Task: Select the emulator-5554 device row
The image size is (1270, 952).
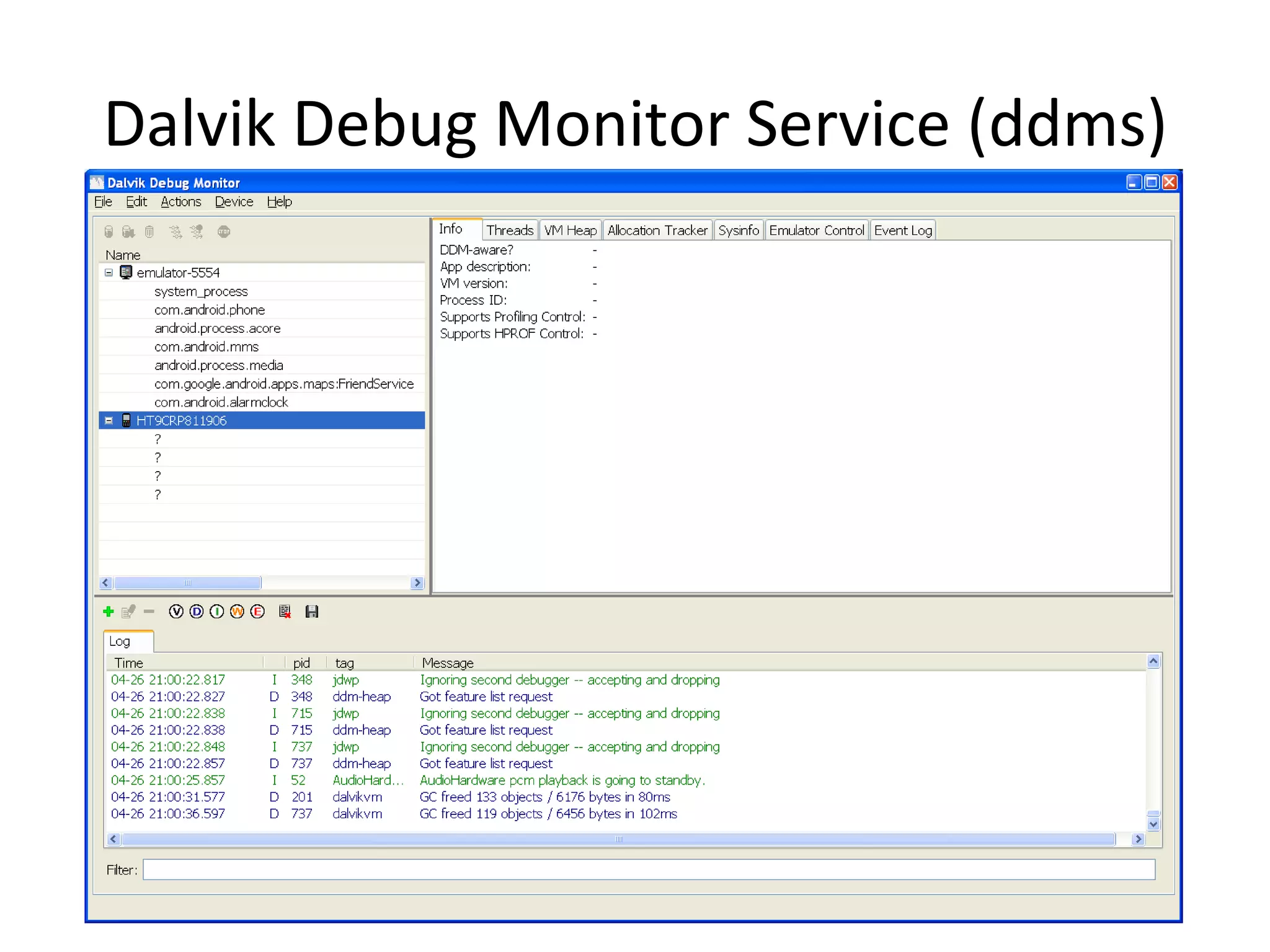Action: click(262, 273)
